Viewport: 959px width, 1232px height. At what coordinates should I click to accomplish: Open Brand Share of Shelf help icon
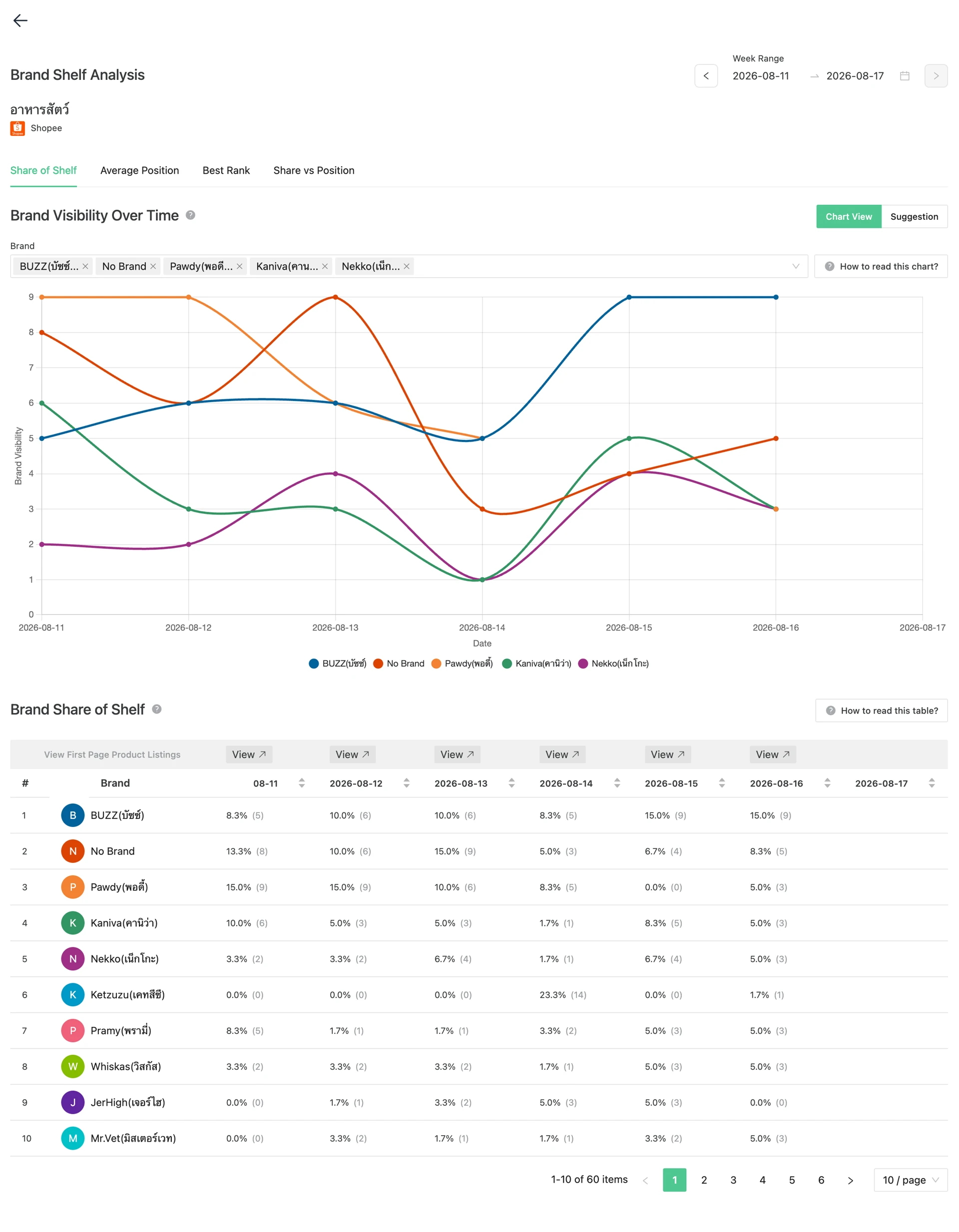click(x=157, y=709)
